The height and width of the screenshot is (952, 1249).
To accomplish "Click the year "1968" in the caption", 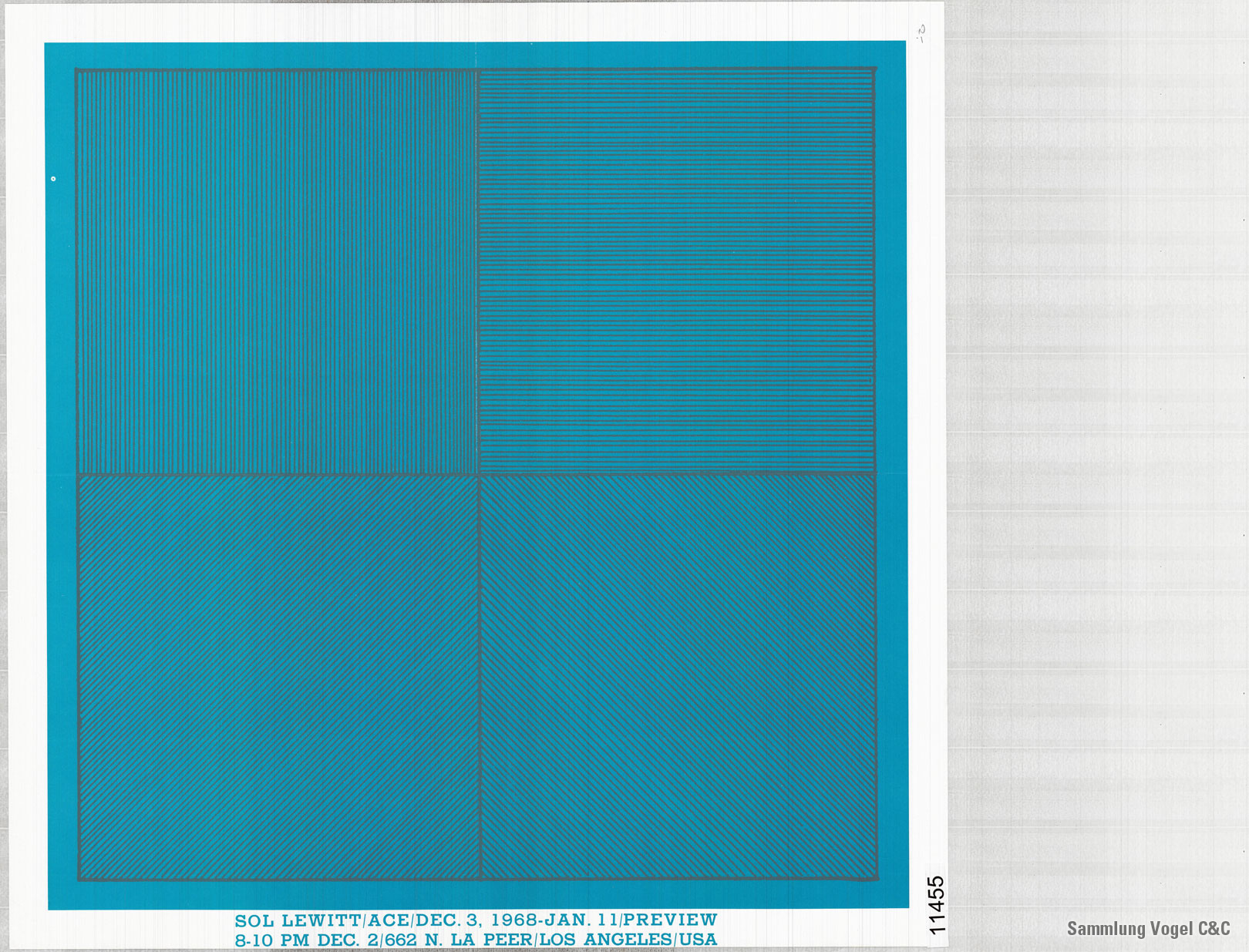I will (x=514, y=920).
